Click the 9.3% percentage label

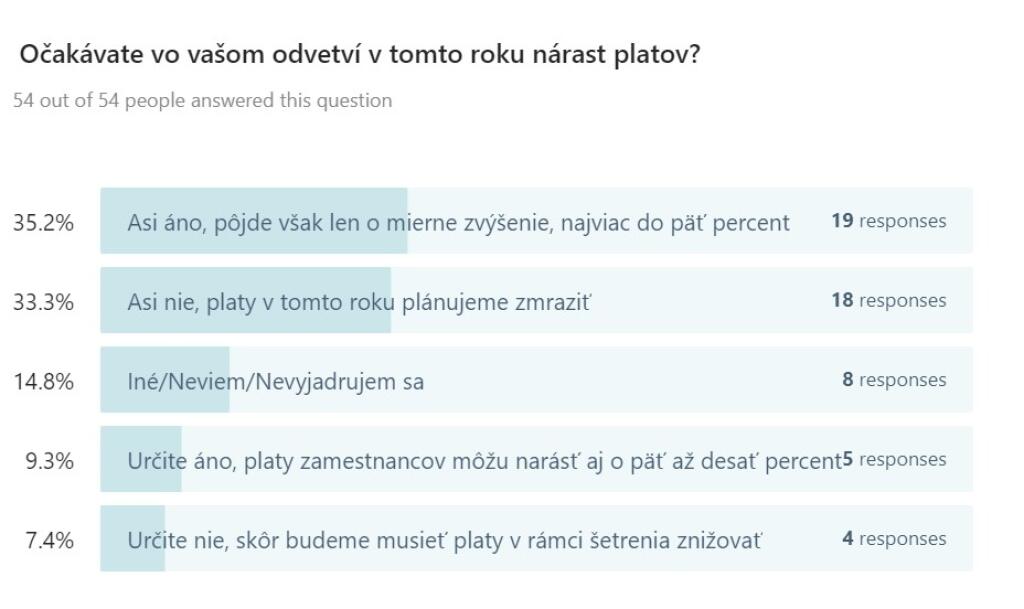49,461
